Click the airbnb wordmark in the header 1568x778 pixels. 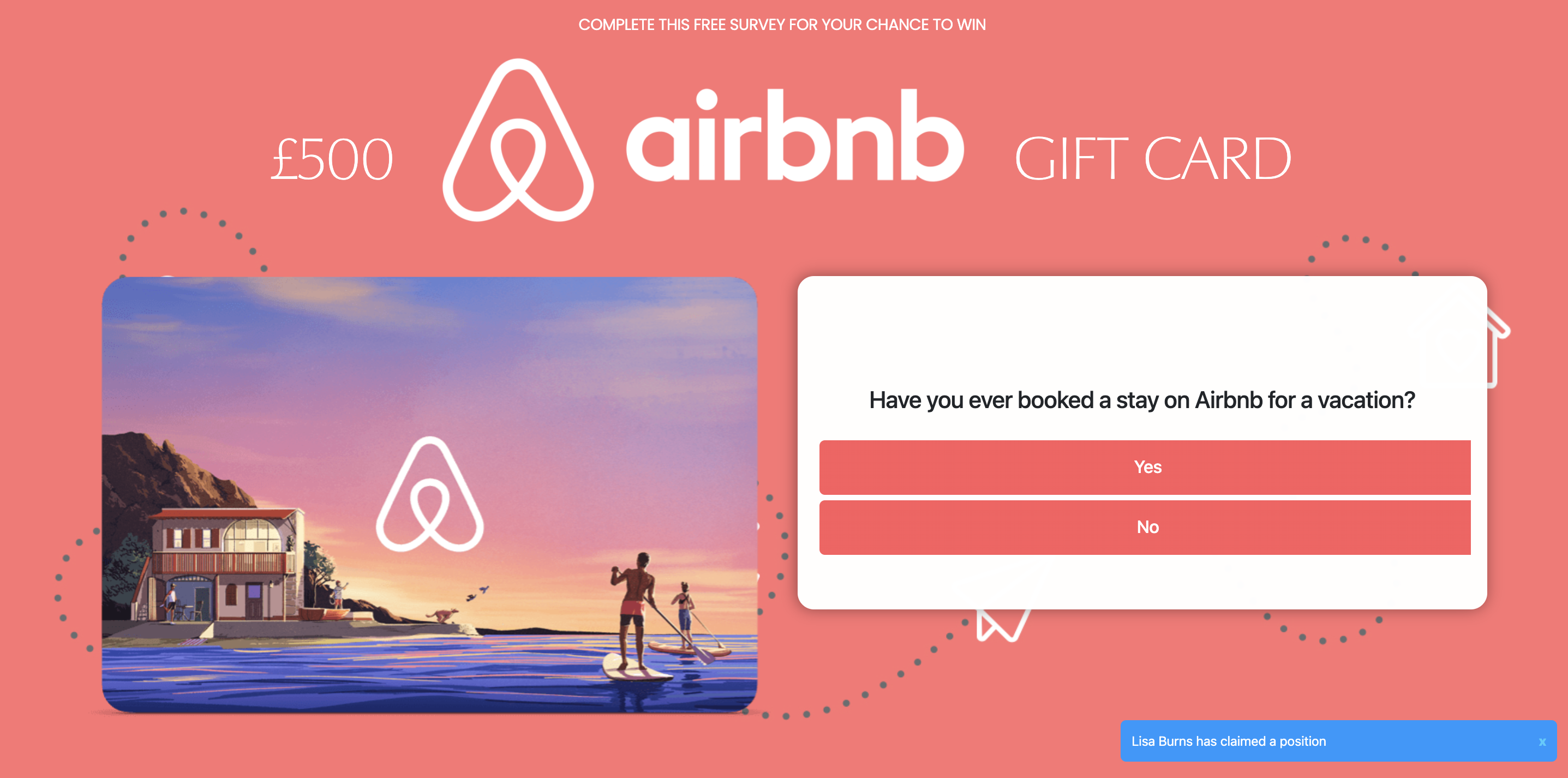click(x=795, y=135)
